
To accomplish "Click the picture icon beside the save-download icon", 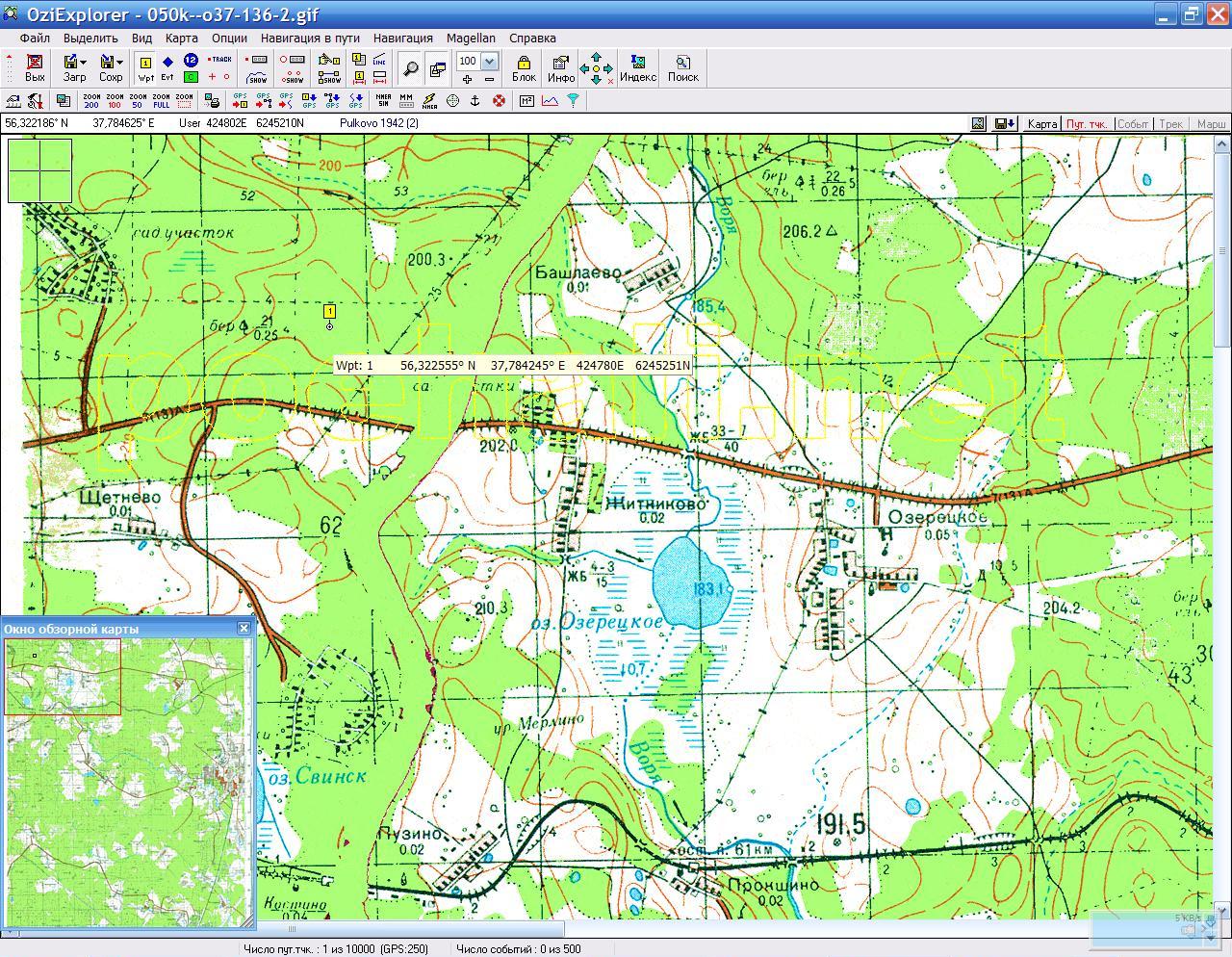I will point(978,124).
